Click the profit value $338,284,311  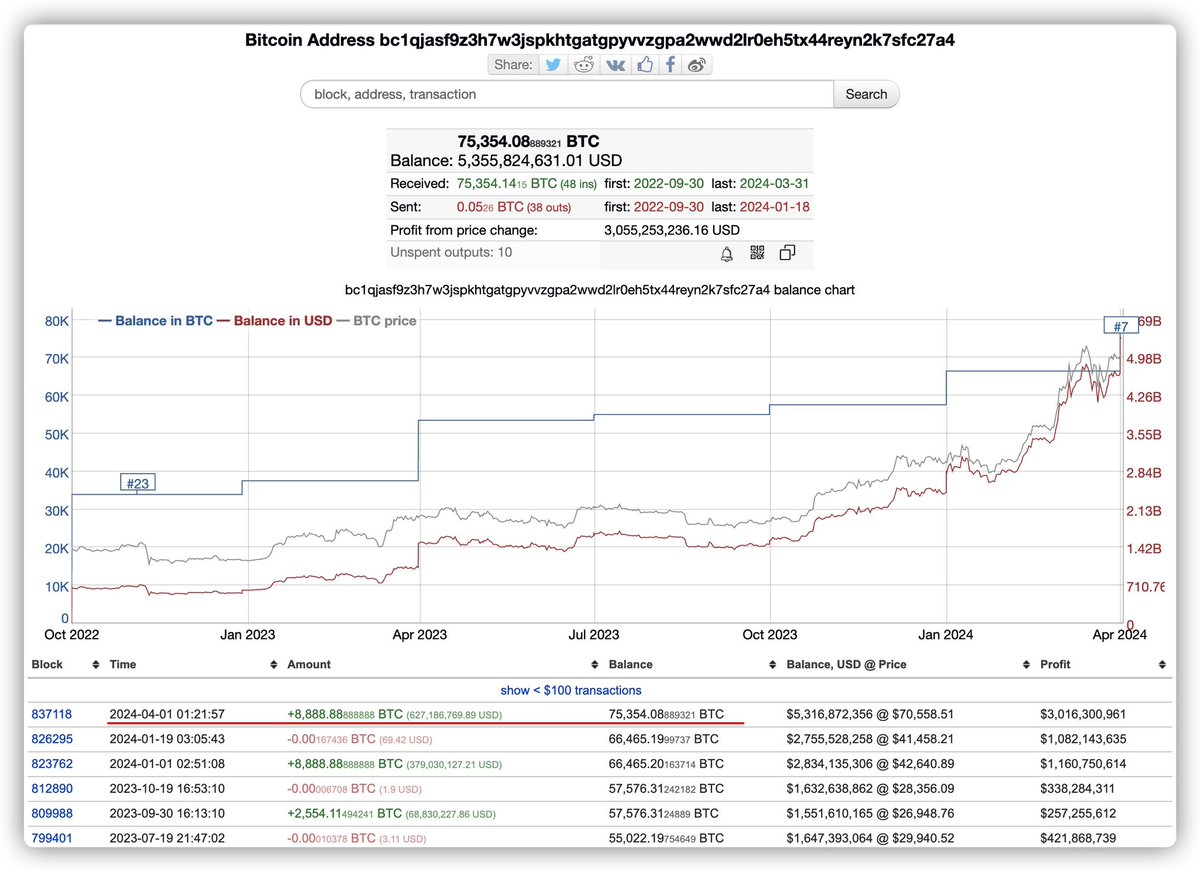pos(1078,790)
